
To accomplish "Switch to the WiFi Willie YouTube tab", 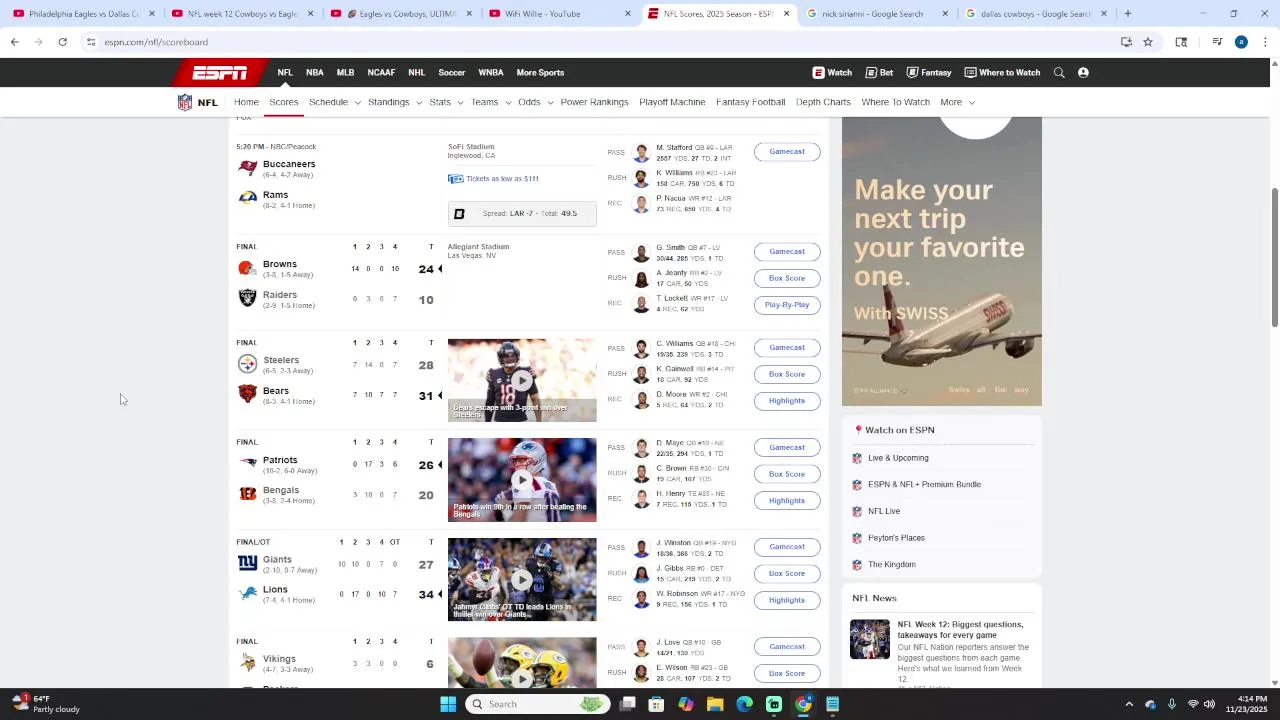I will click(555, 14).
